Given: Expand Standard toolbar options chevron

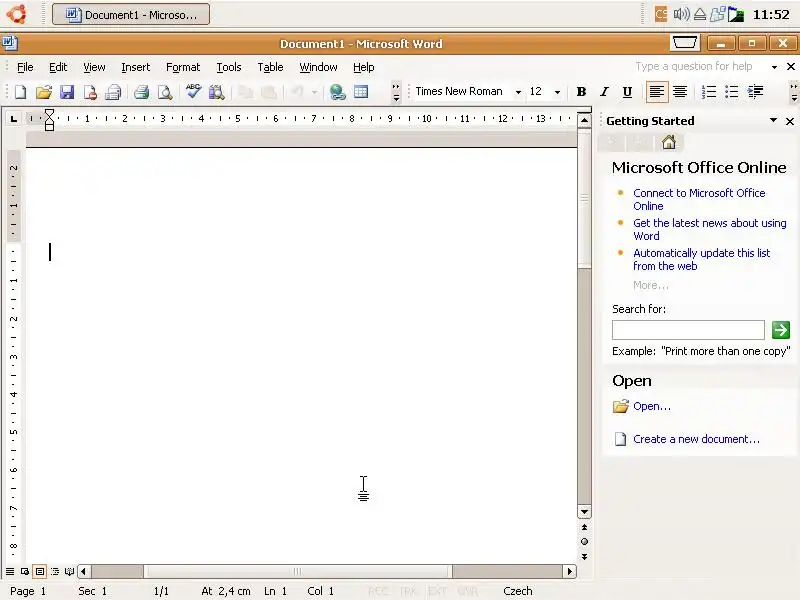Looking at the screenshot, I should (x=396, y=92).
